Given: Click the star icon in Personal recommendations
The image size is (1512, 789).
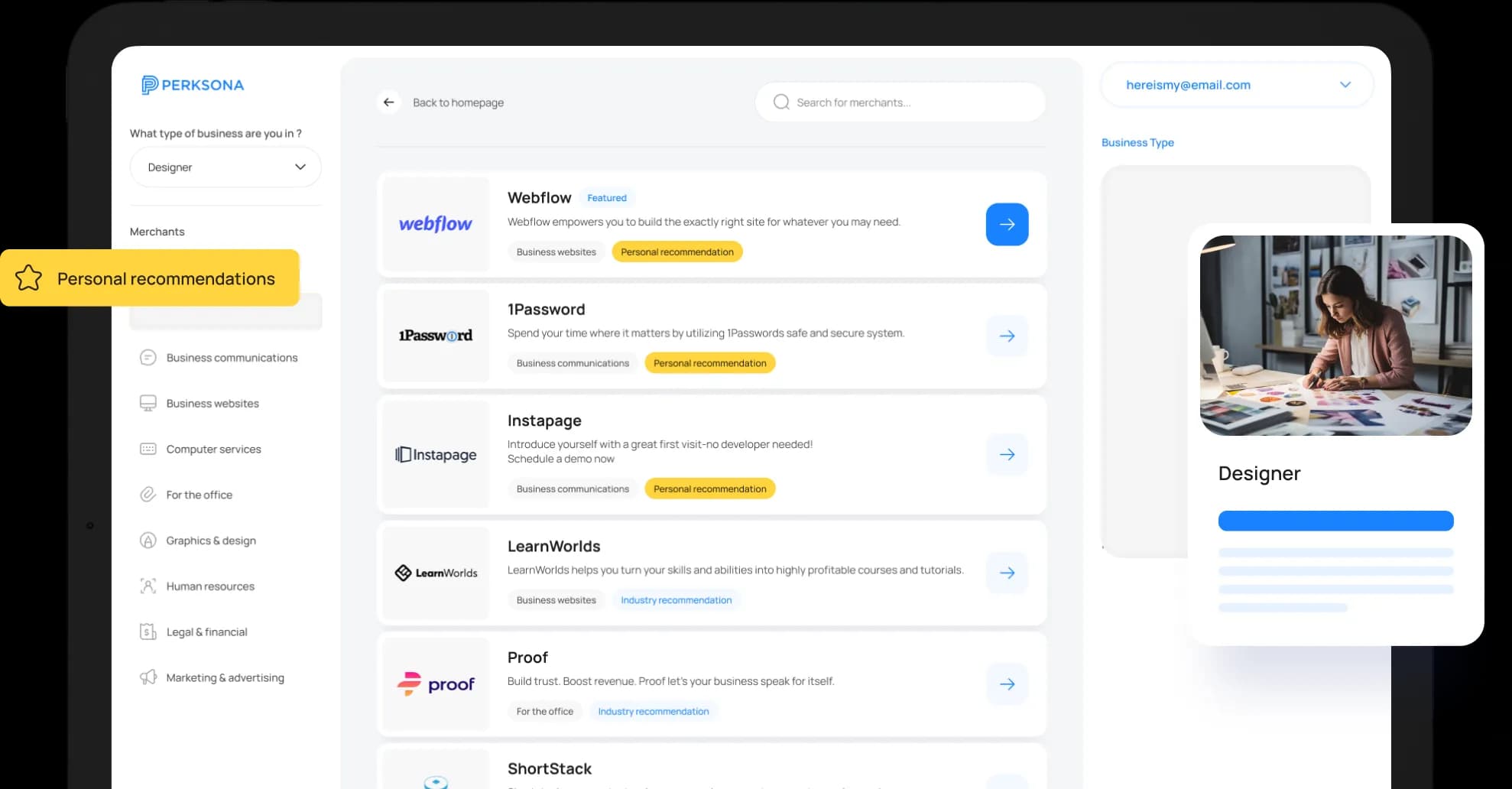Looking at the screenshot, I should 29,278.
